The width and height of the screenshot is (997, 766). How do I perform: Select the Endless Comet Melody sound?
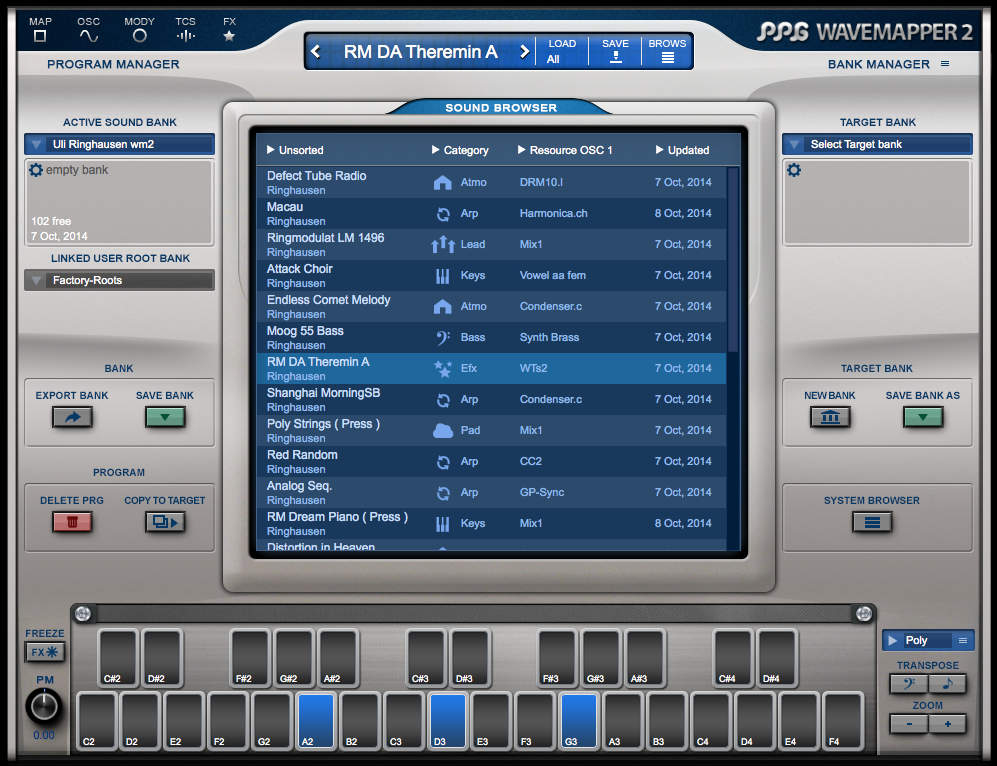pos(492,306)
